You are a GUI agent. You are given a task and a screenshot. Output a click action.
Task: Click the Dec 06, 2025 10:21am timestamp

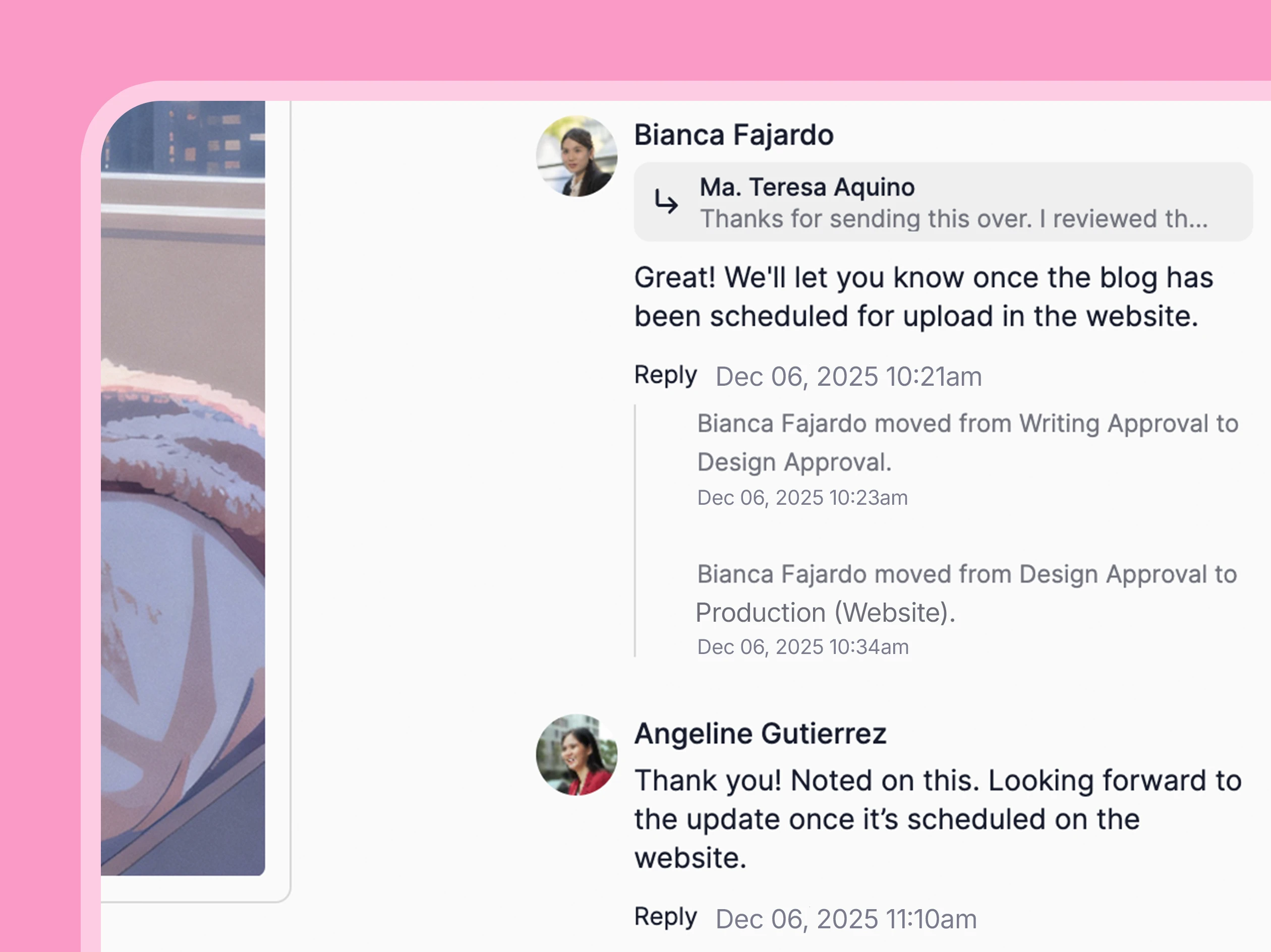(x=848, y=377)
